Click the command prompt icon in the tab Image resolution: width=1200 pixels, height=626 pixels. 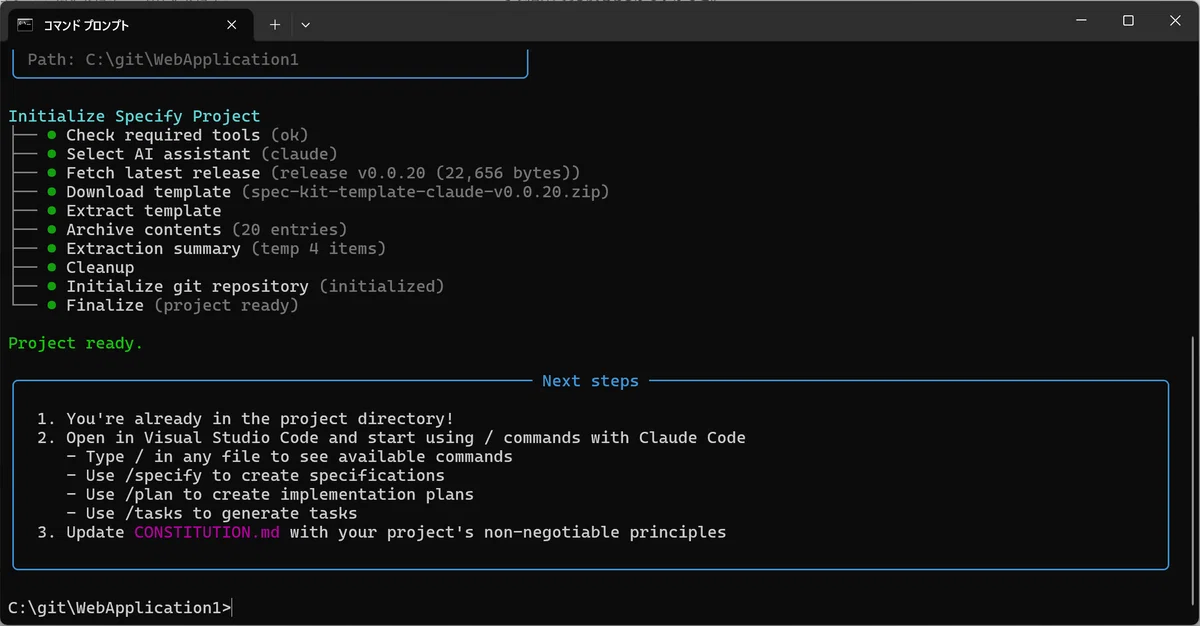tap(26, 25)
